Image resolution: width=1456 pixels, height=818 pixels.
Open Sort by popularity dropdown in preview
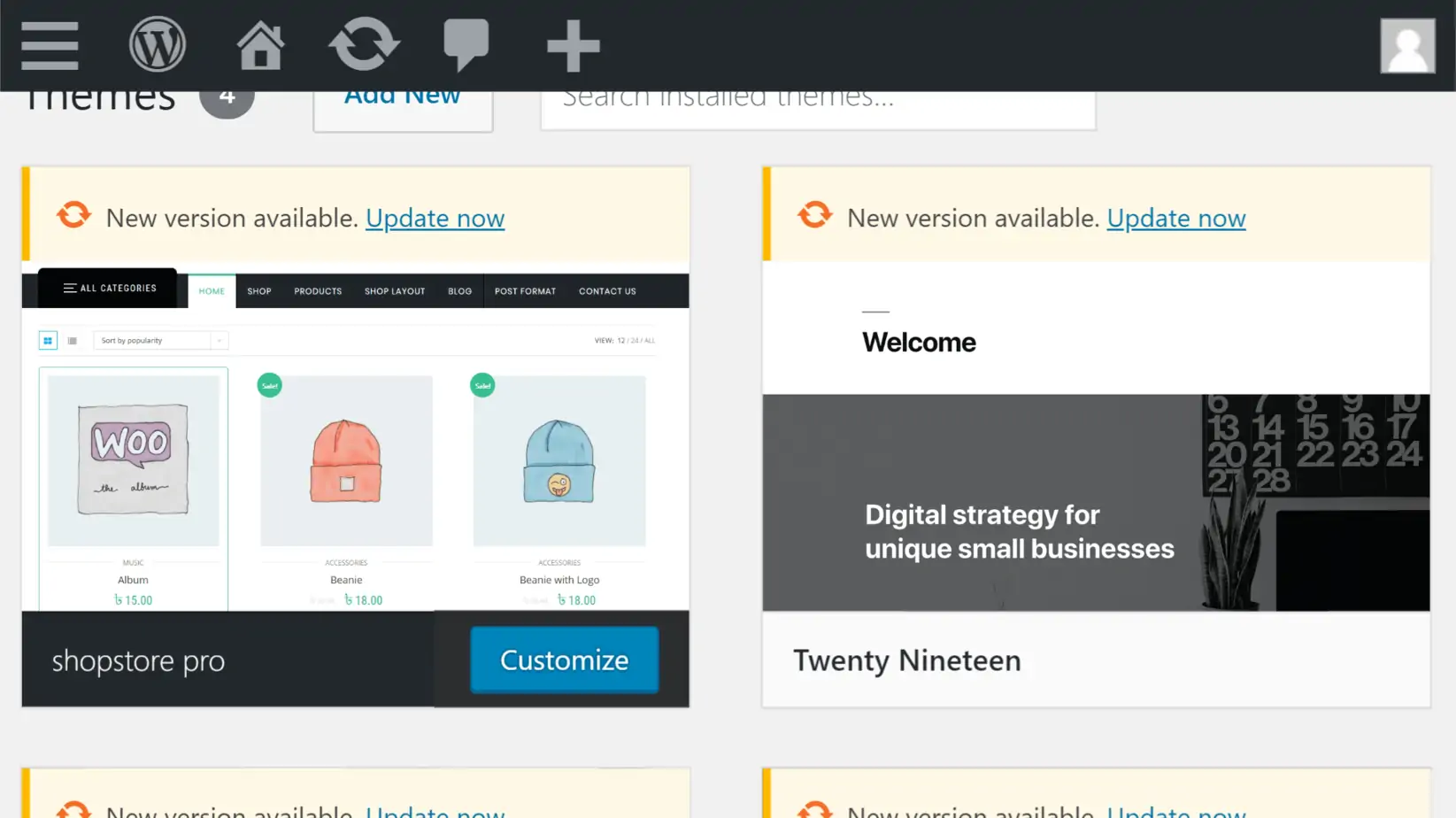[x=161, y=341]
